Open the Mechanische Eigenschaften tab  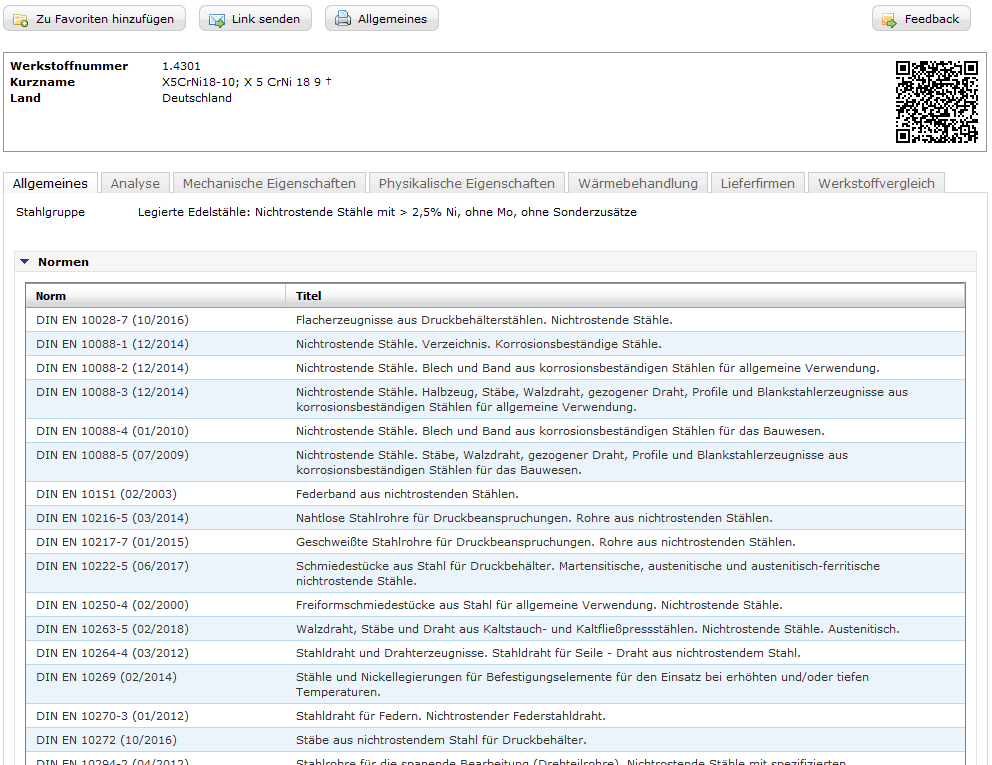click(x=269, y=183)
